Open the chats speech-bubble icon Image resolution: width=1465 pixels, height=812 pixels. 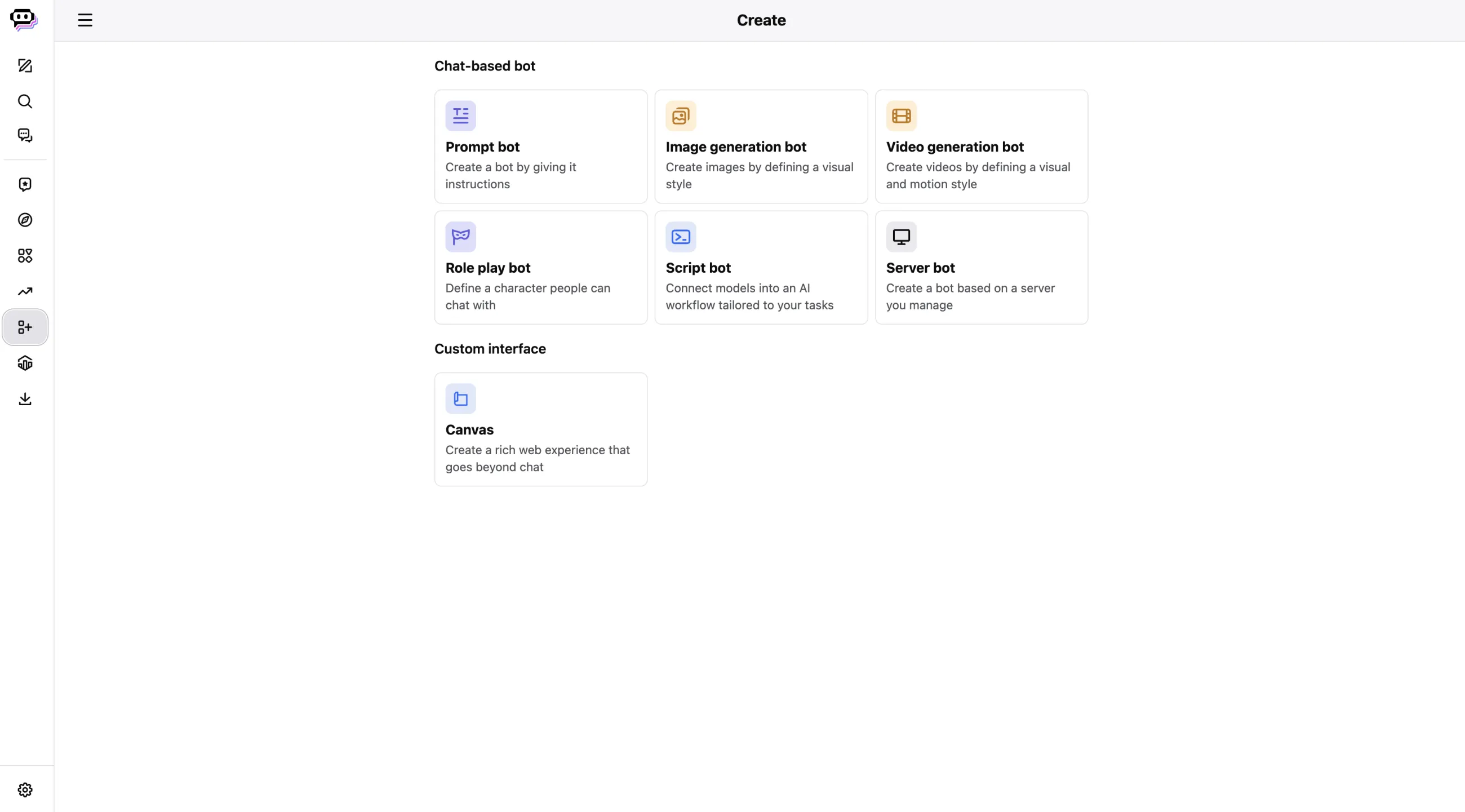pyautogui.click(x=25, y=135)
